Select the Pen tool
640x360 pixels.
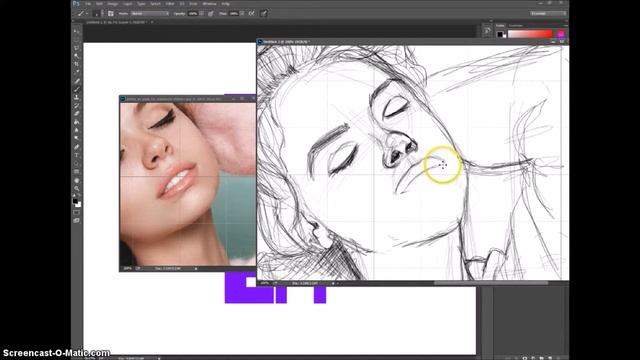click(77, 147)
